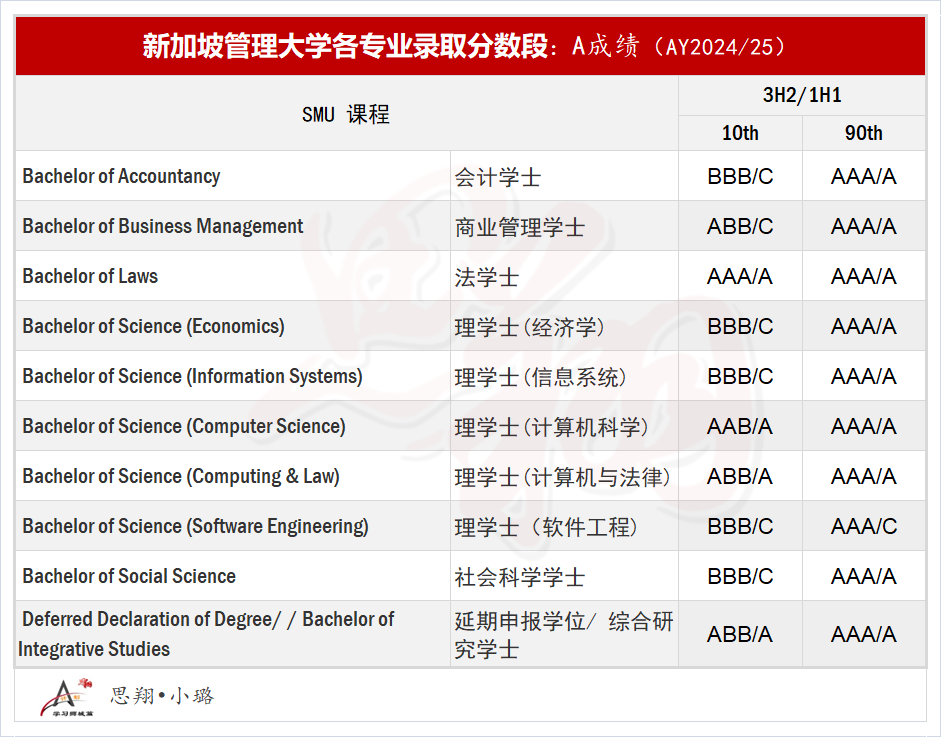Click Computing & Law 'ABB/A' value
Image resolution: width=941 pixels, height=737 pixels.
[x=740, y=477]
